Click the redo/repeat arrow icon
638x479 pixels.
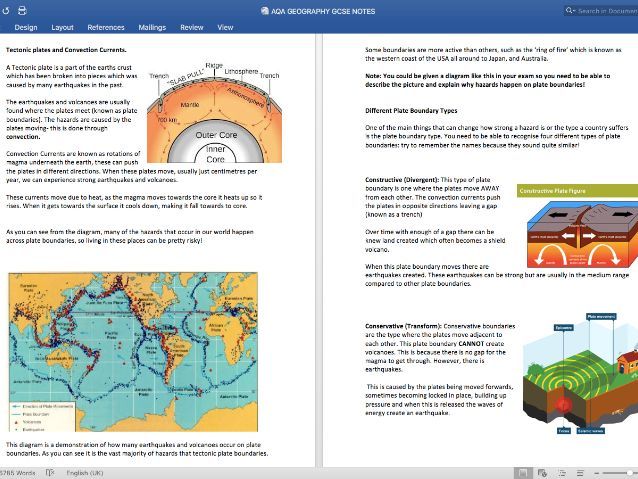pyautogui.click(x=6, y=11)
